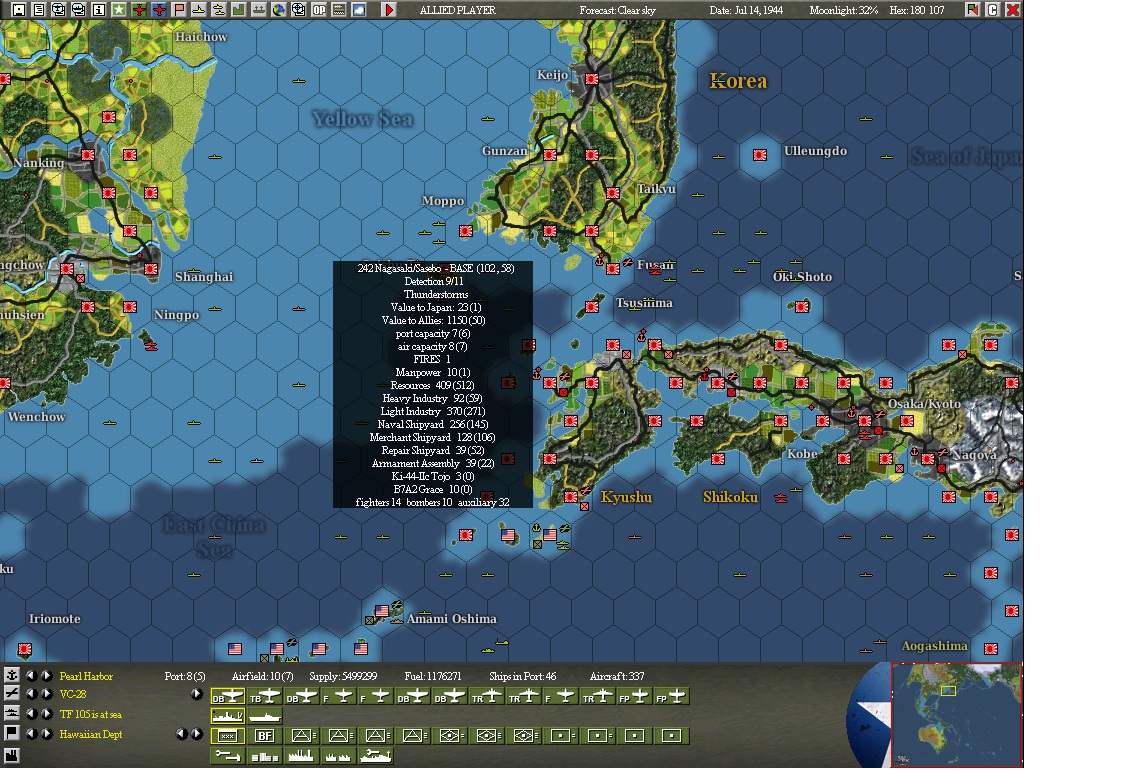Click the crosshair target toolbar icon
This screenshot has width=1137, height=774.
click(298, 9)
